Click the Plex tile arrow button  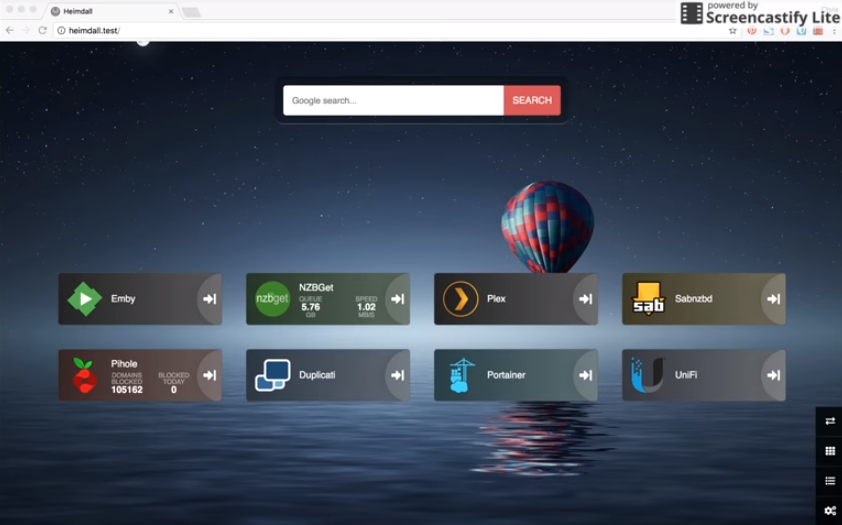[x=585, y=299]
